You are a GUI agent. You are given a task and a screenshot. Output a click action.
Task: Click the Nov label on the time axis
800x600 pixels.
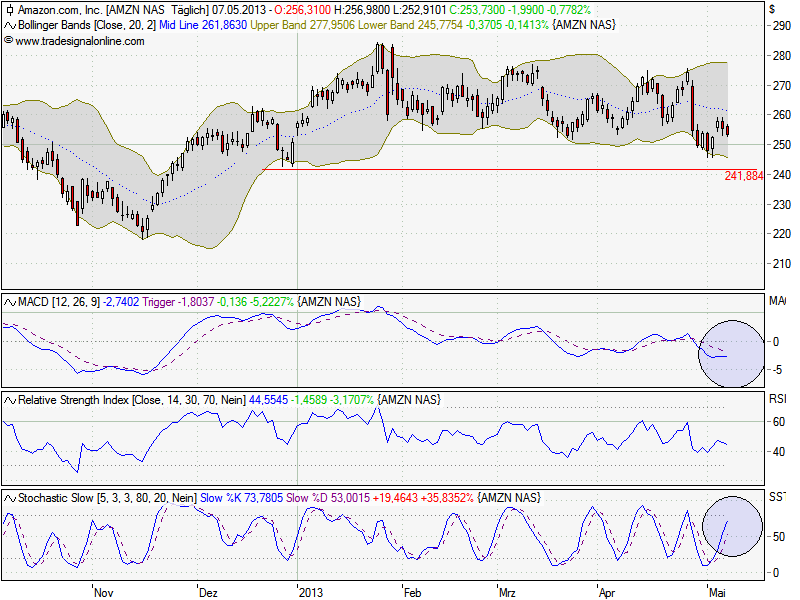103,592
